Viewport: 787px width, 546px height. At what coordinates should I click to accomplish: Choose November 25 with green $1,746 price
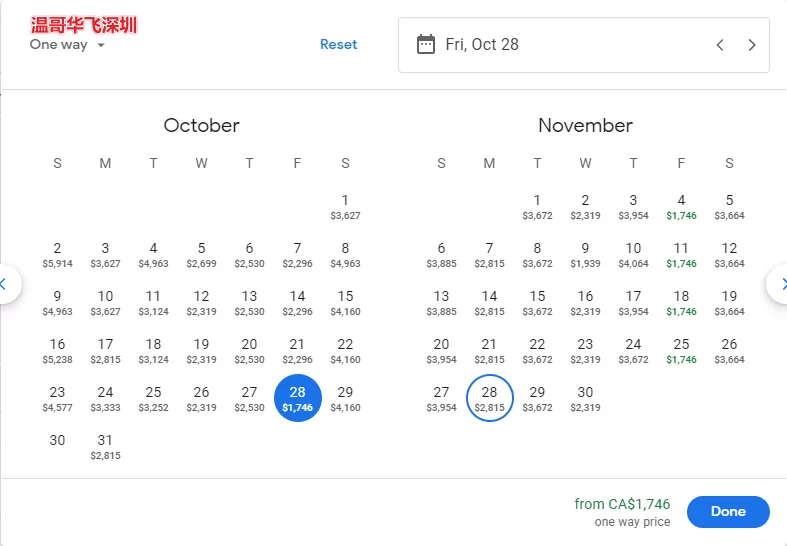(681, 351)
